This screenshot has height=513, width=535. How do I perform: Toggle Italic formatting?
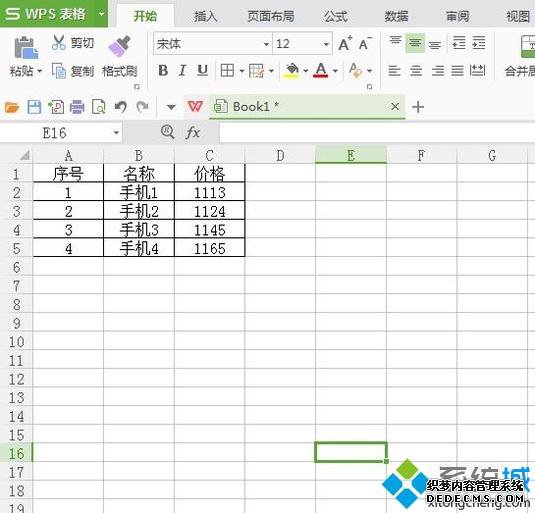[183, 71]
